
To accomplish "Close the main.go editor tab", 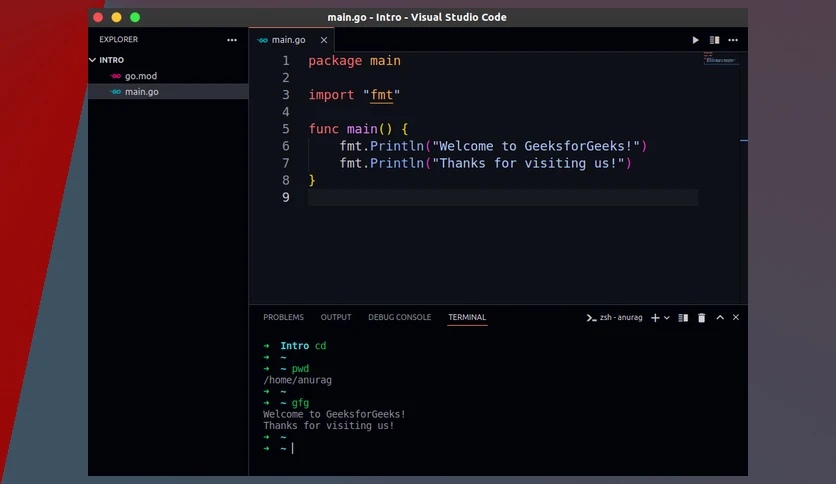I will [324, 40].
